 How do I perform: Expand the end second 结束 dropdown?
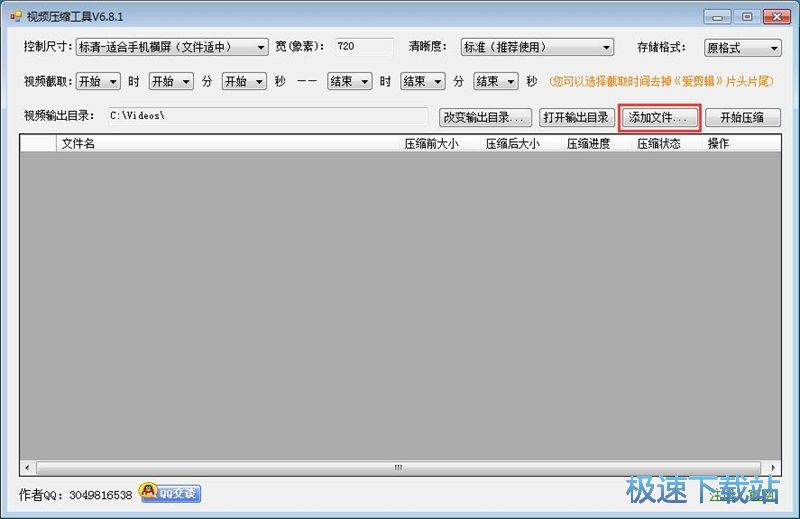pyautogui.click(x=497, y=82)
